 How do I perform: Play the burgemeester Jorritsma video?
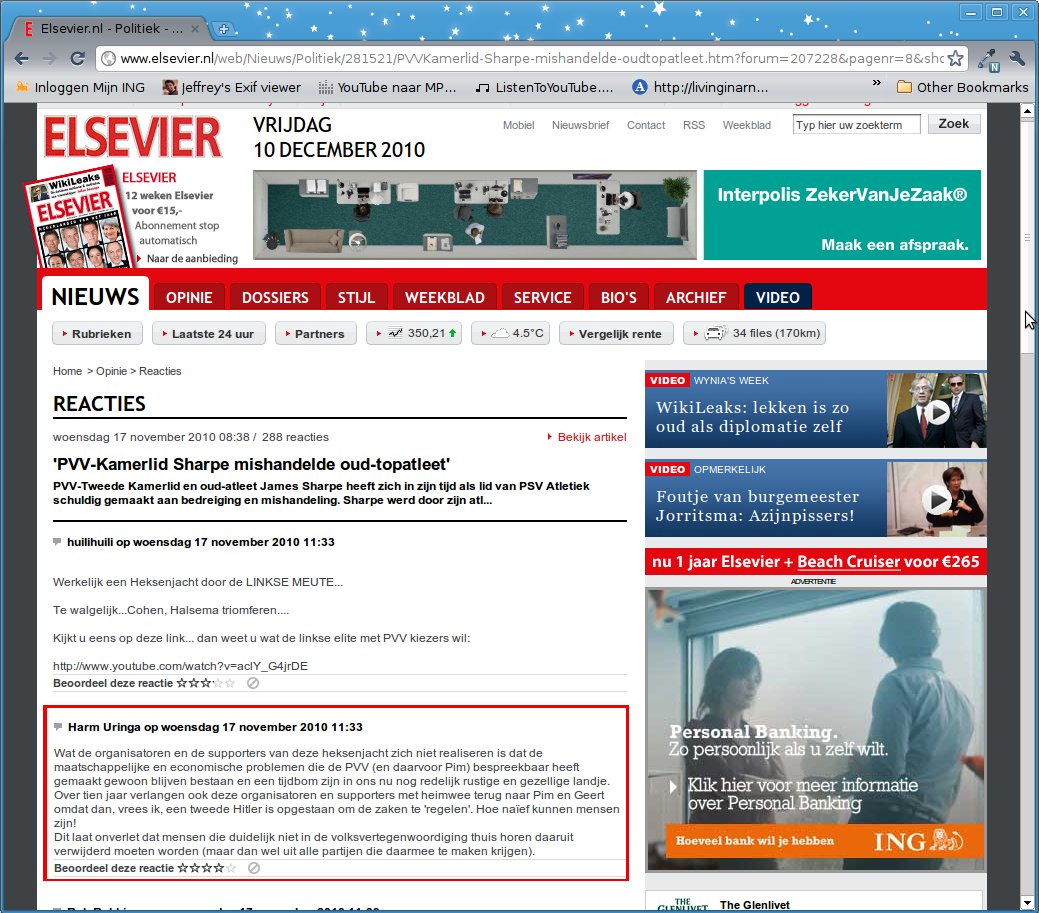(x=936, y=500)
